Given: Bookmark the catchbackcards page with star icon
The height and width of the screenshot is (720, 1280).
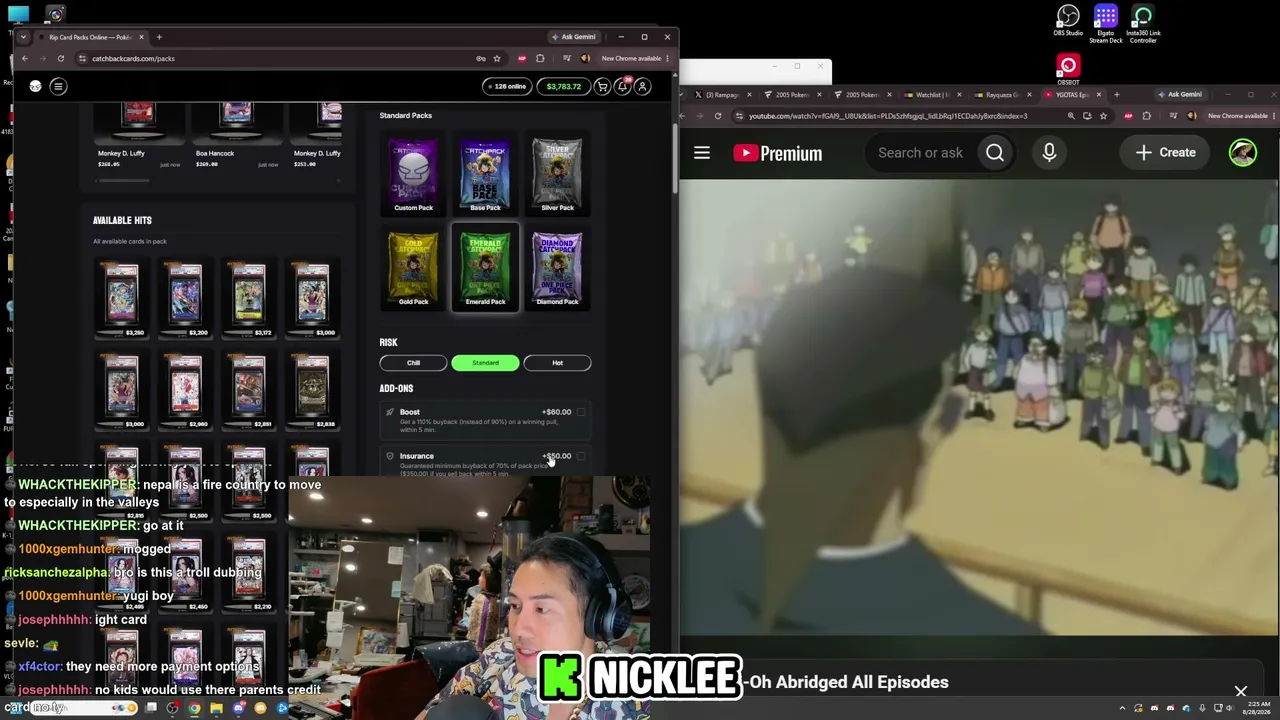Looking at the screenshot, I should tap(497, 59).
